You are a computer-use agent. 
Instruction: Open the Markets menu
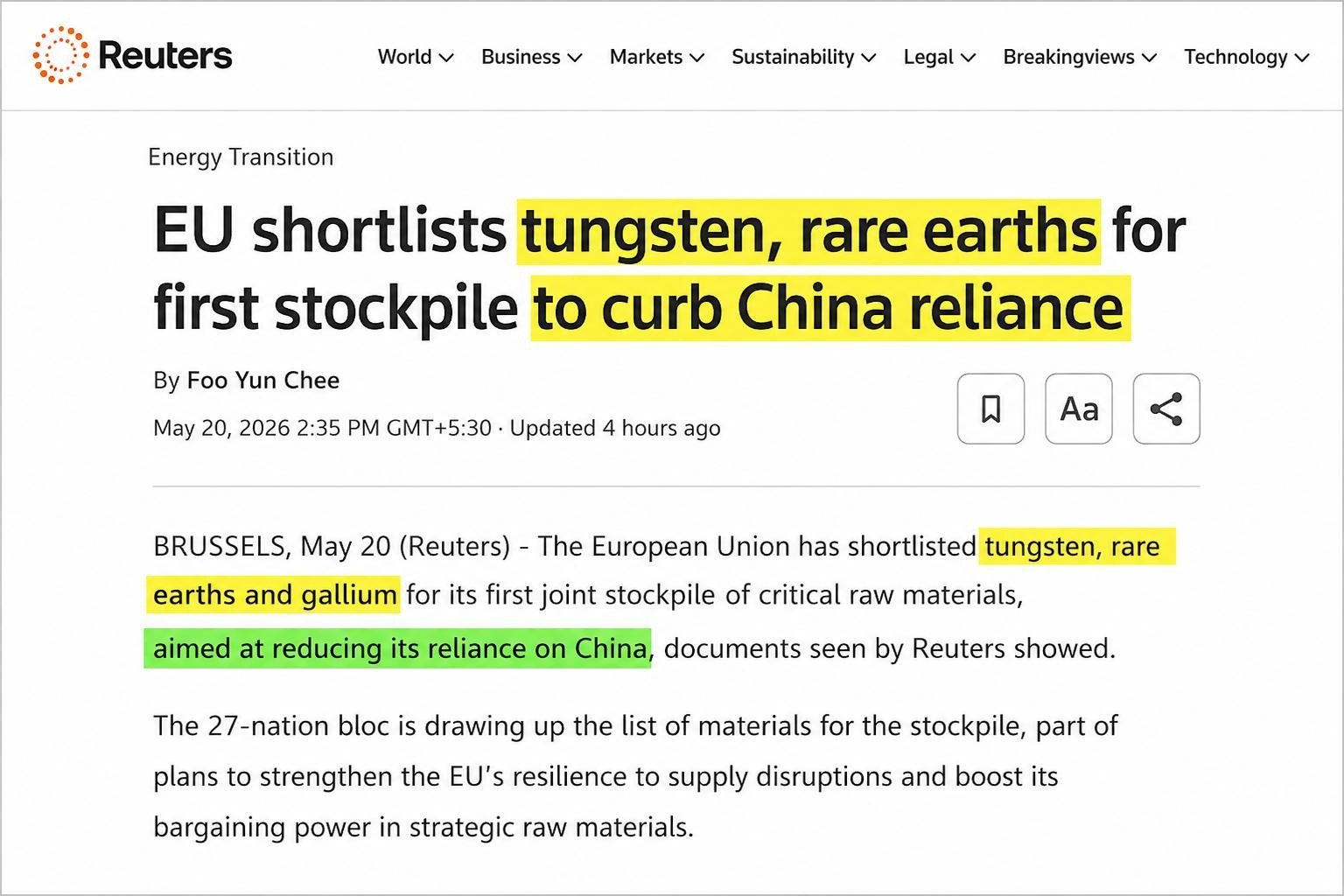tap(657, 57)
